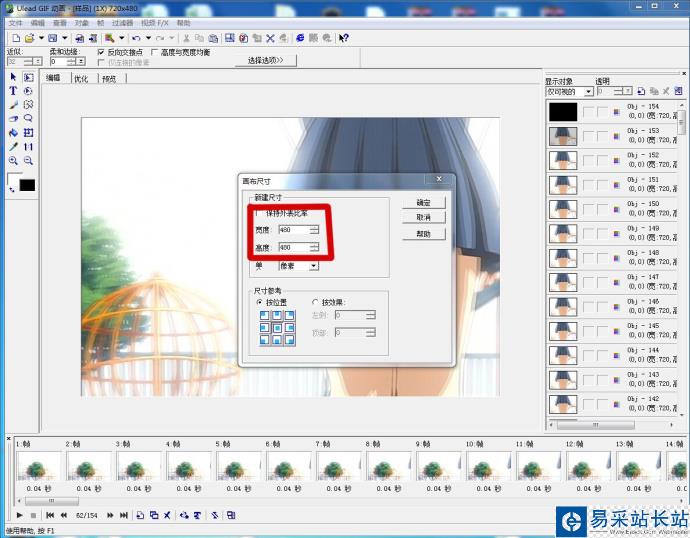Click the context help arrow icon
This screenshot has height=538, width=690.
344,38
